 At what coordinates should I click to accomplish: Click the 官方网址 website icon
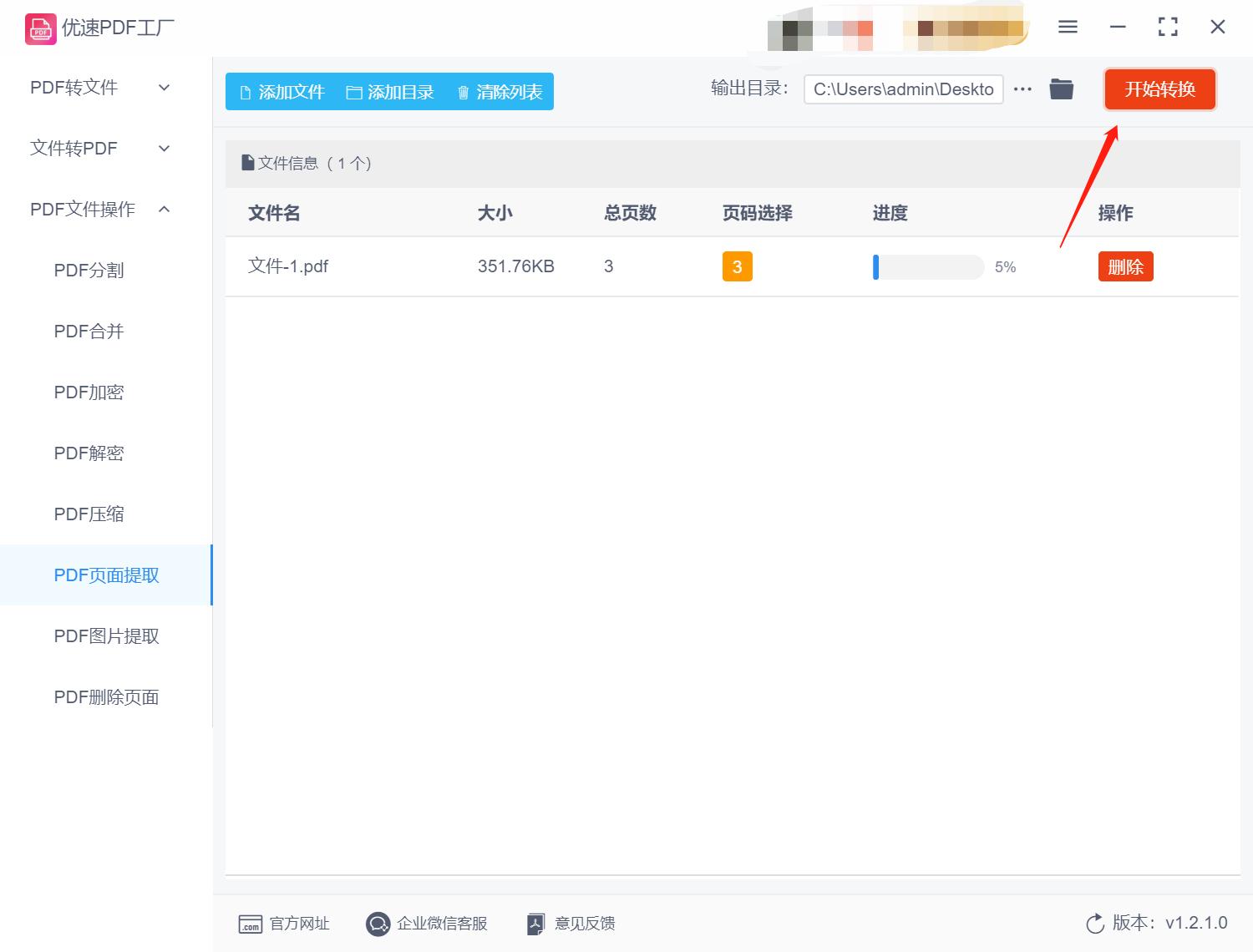pos(251,924)
